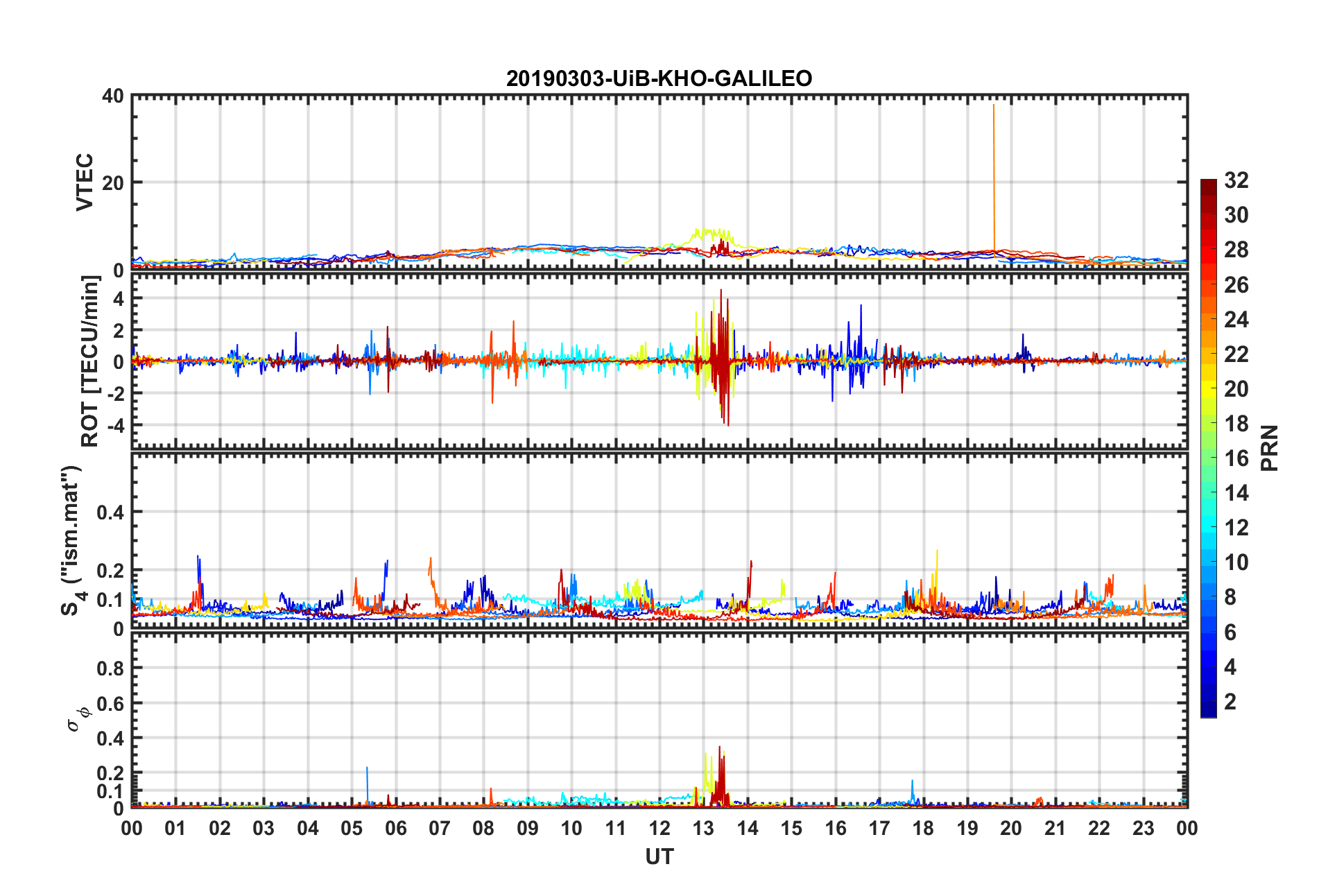Select the colorbar tick label 18
The image size is (1319, 896).
click(1236, 423)
